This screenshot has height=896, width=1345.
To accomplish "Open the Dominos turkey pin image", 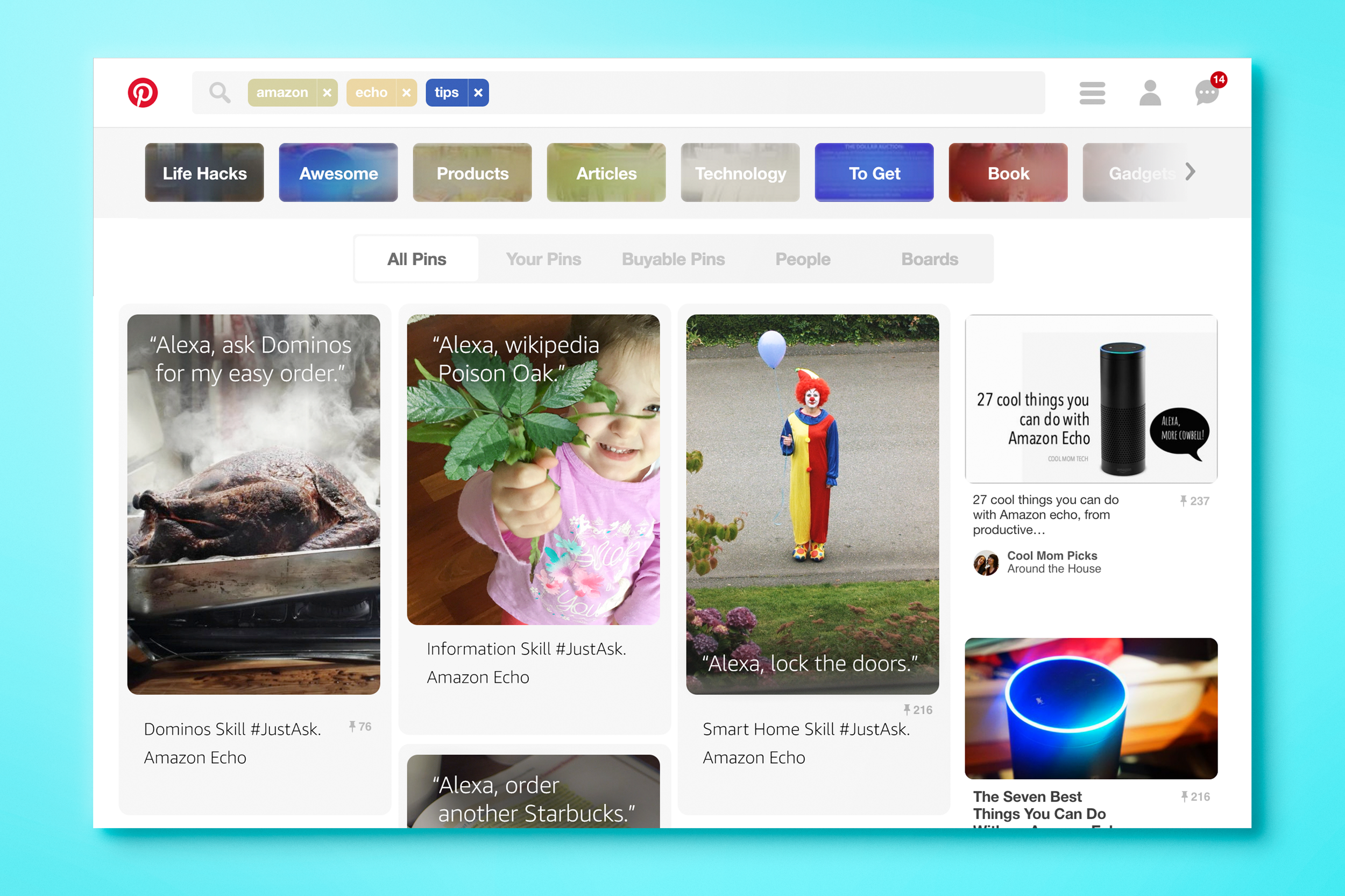I will click(x=253, y=504).
